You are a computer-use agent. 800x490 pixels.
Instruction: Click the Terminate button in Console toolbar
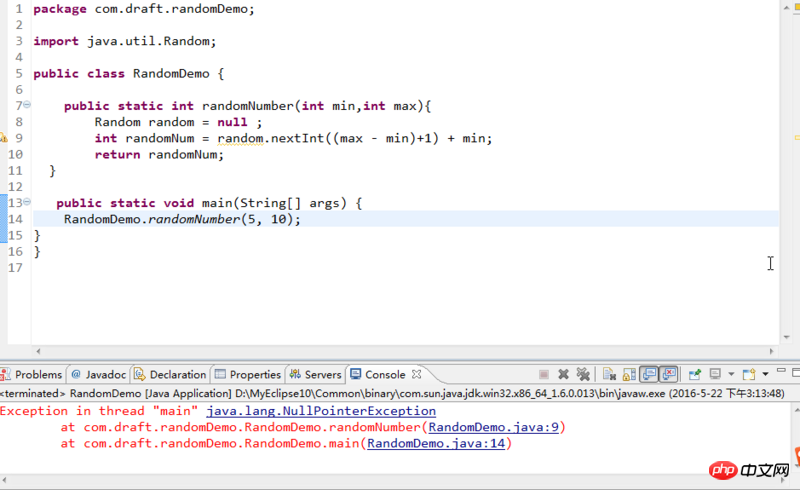[x=544, y=375]
